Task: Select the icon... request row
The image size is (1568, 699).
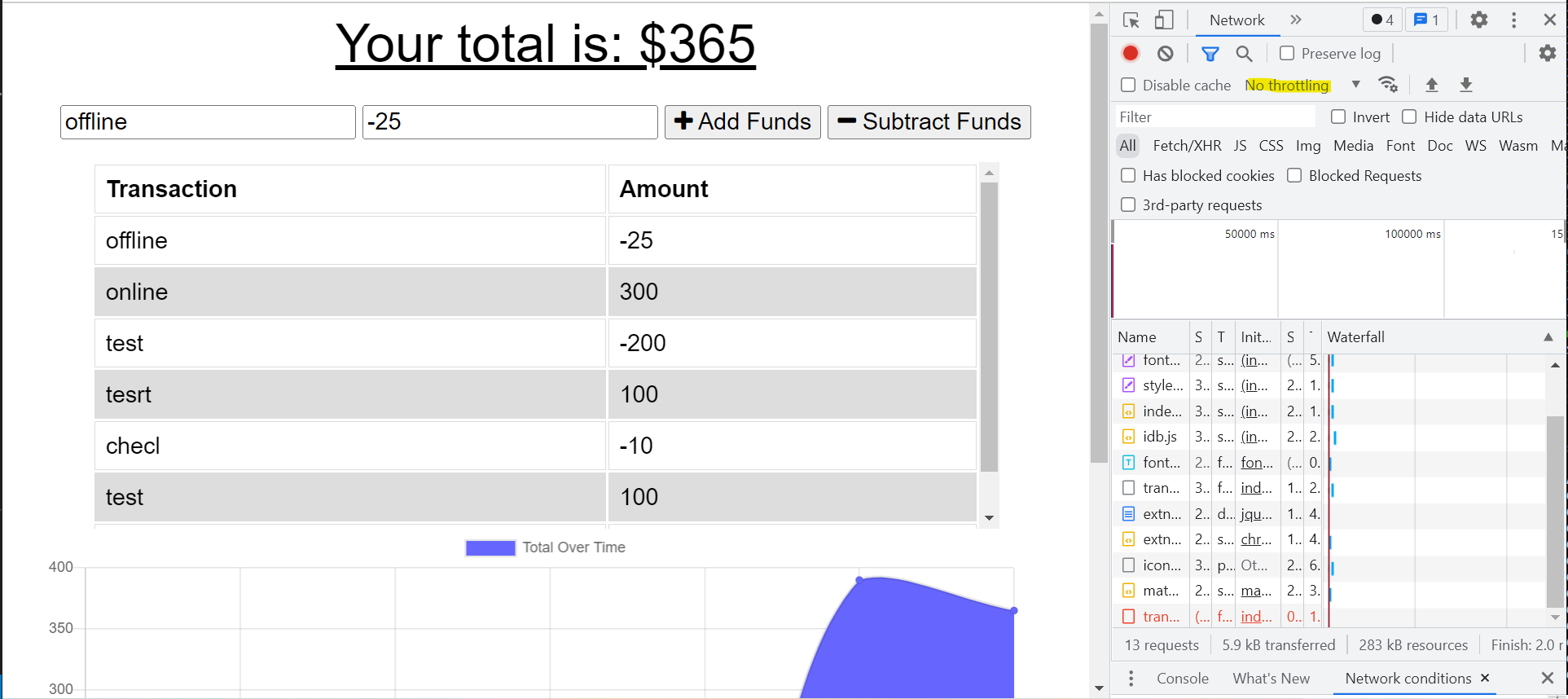Action: click(x=1329, y=565)
